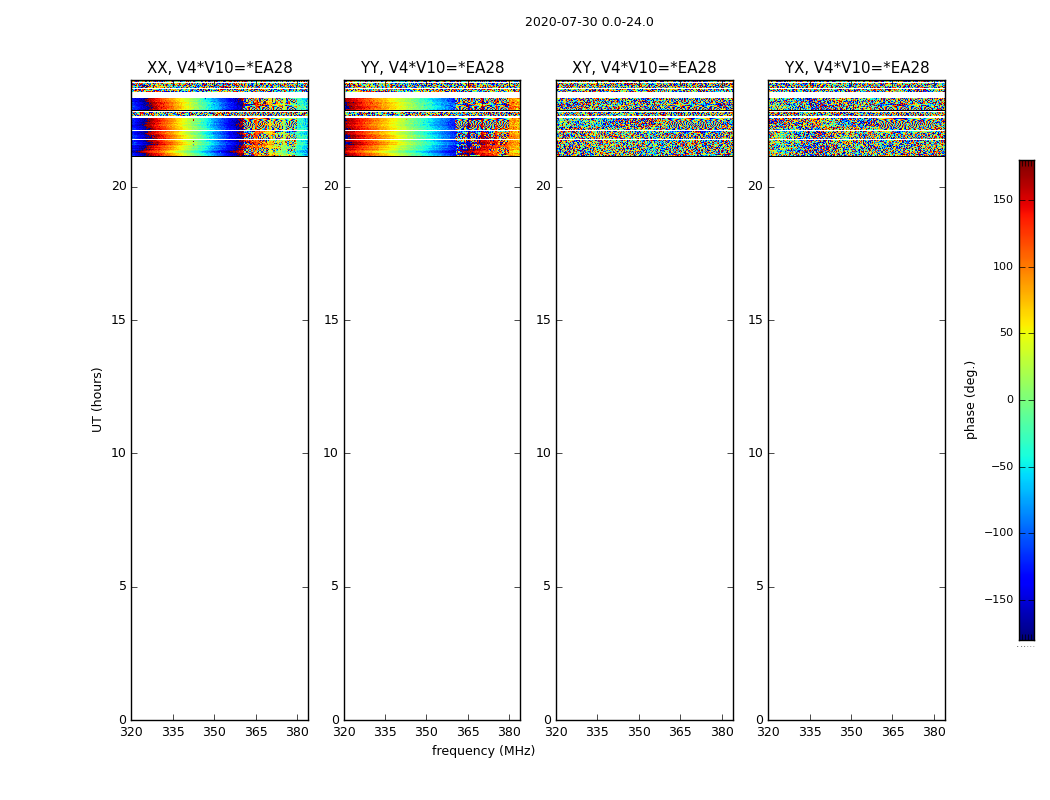This screenshot has height=800, width=1050.
Task: Click the figure title date 2020-07-30
Action: point(588,22)
